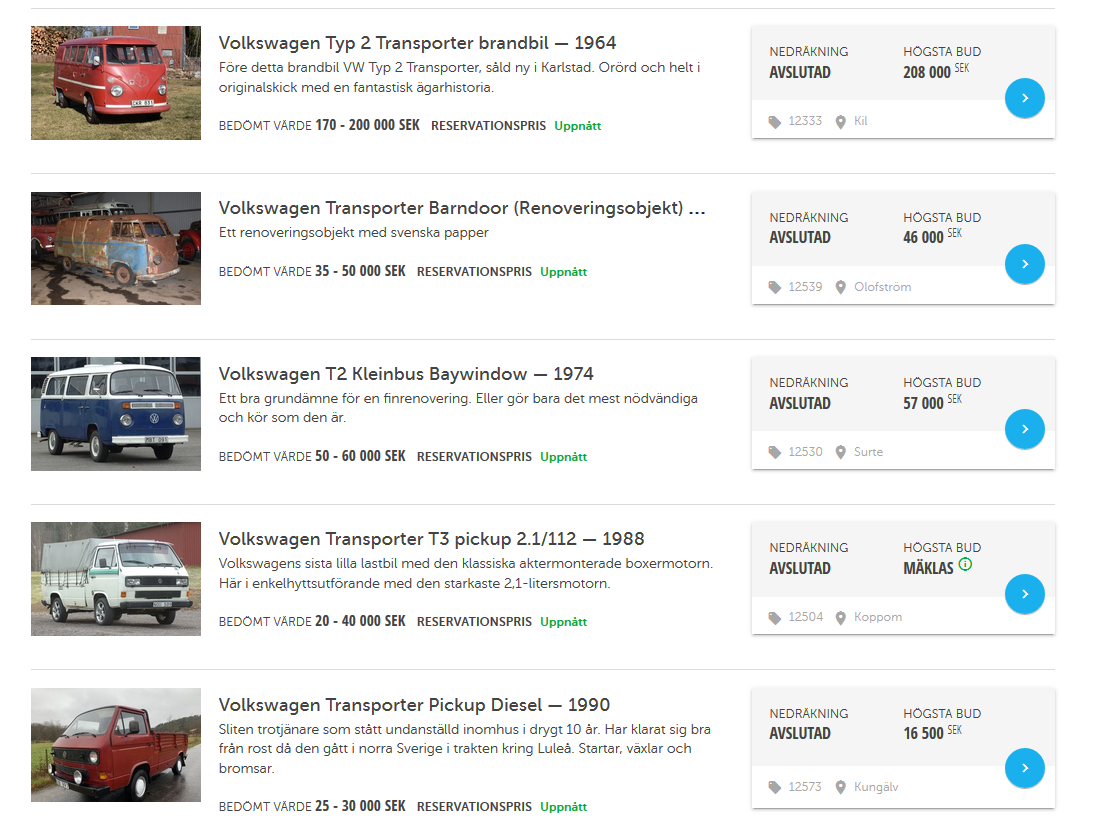1118x829 pixels.
Task: Open the 1964 Transporter brandbil arrow button
Action: pyautogui.click(x=1025, y=98)
